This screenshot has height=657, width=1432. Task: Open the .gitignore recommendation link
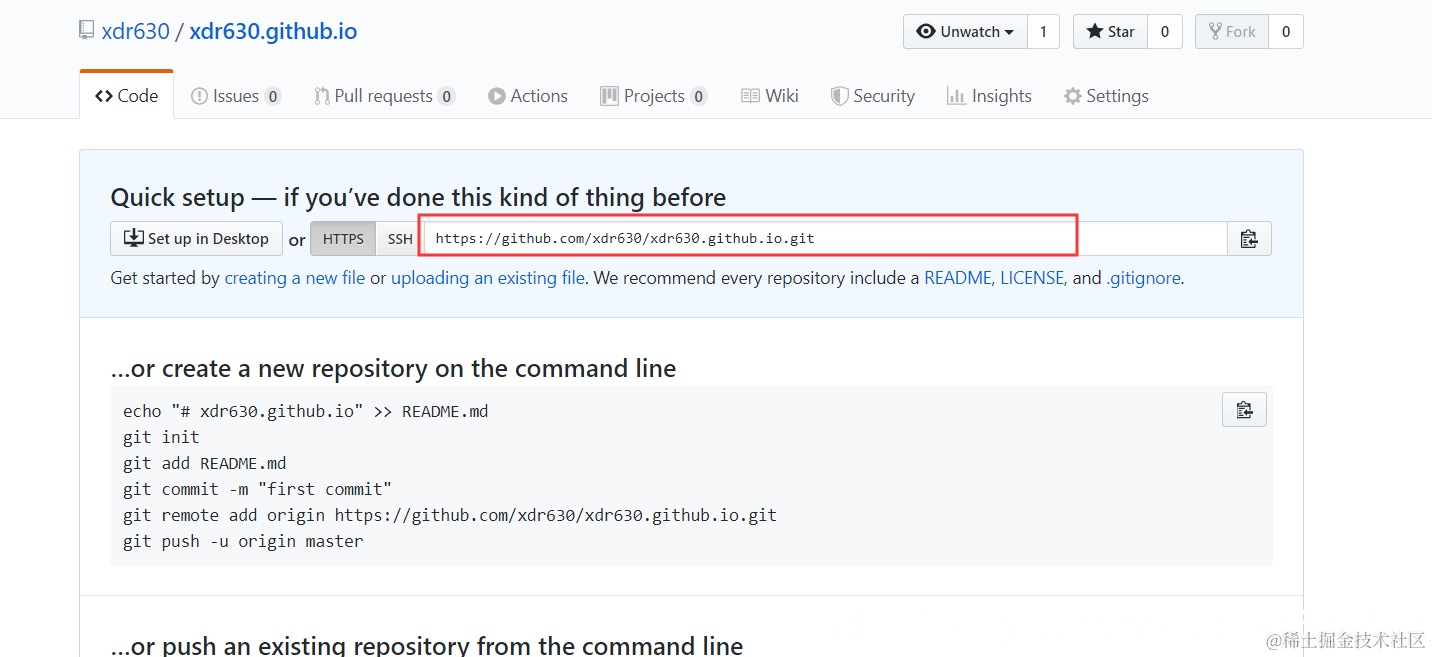click(1143, 278)
